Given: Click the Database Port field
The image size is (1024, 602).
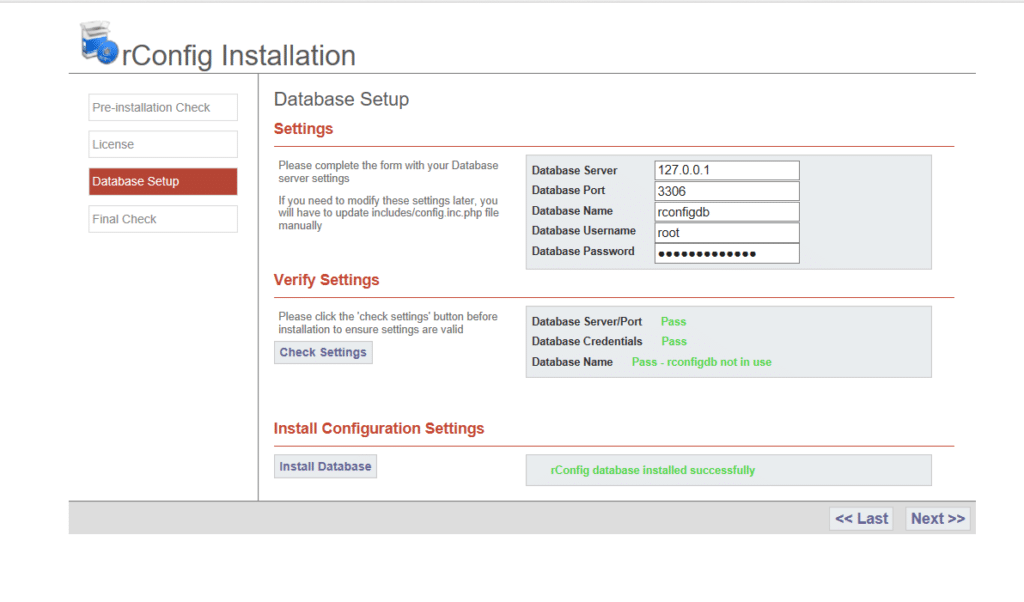Looking at the screenshot, I should click(726, 191).
